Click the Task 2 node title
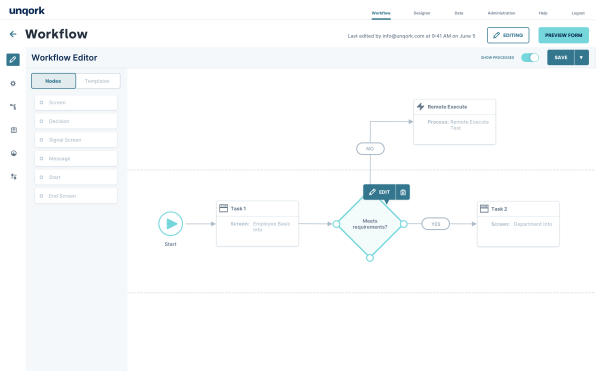Image resolution: width=596 pixels, height=371 pixels. [x=499, y=209]
